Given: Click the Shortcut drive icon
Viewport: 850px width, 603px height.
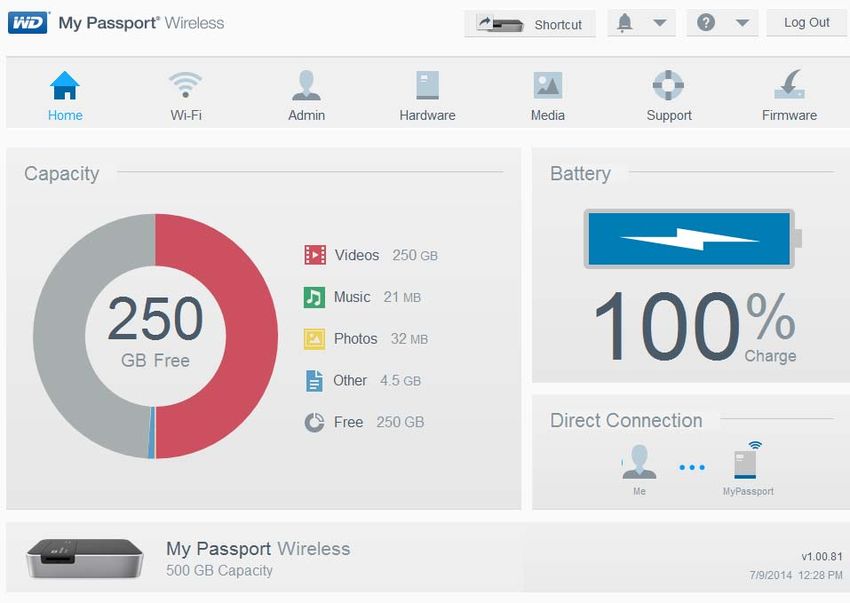Looking at the screenshot, I should pyautogui.click(x=499, y=24).
